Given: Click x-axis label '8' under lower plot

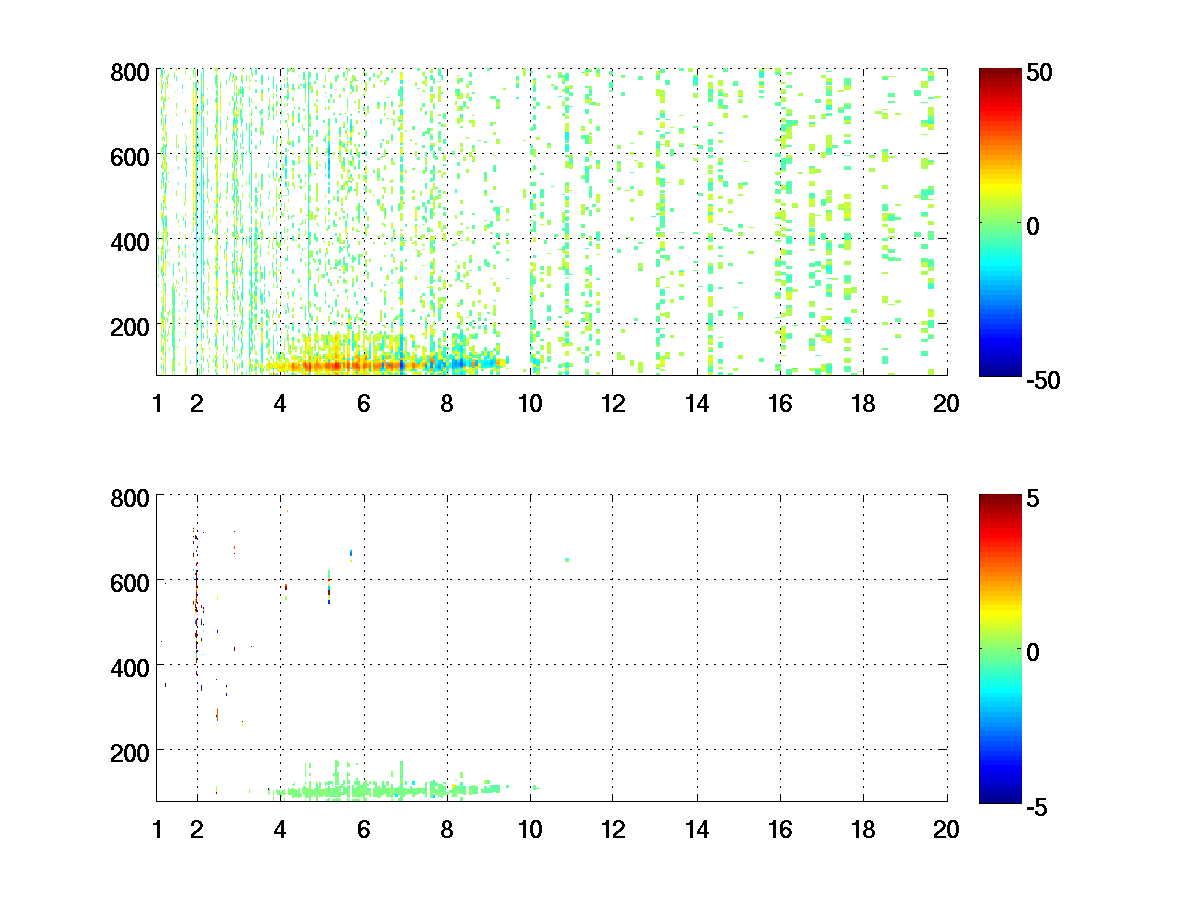Looking at the screenshot, I should tap(447, 829).
